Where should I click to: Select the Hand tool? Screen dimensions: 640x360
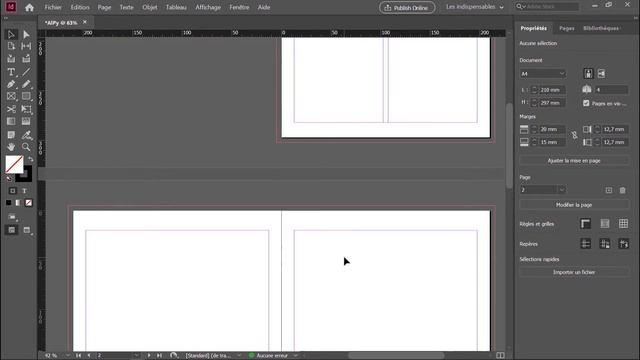point(11,147)
